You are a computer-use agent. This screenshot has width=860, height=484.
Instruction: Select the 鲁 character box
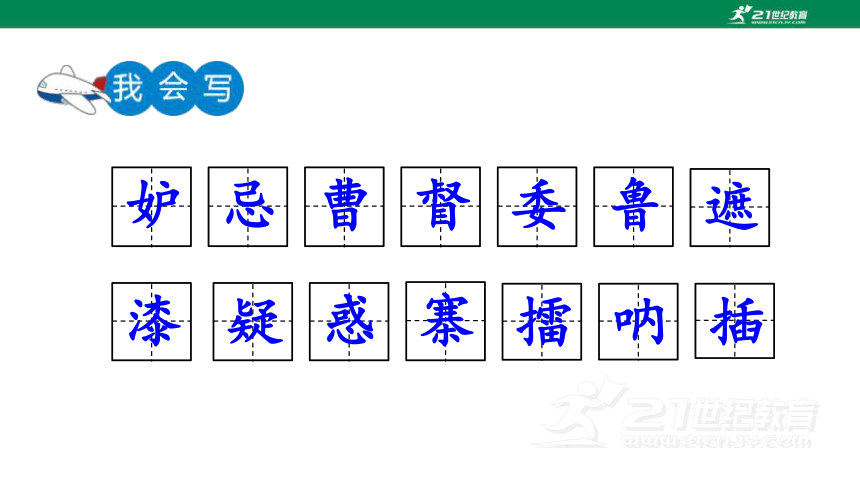[x=633, y=207]
